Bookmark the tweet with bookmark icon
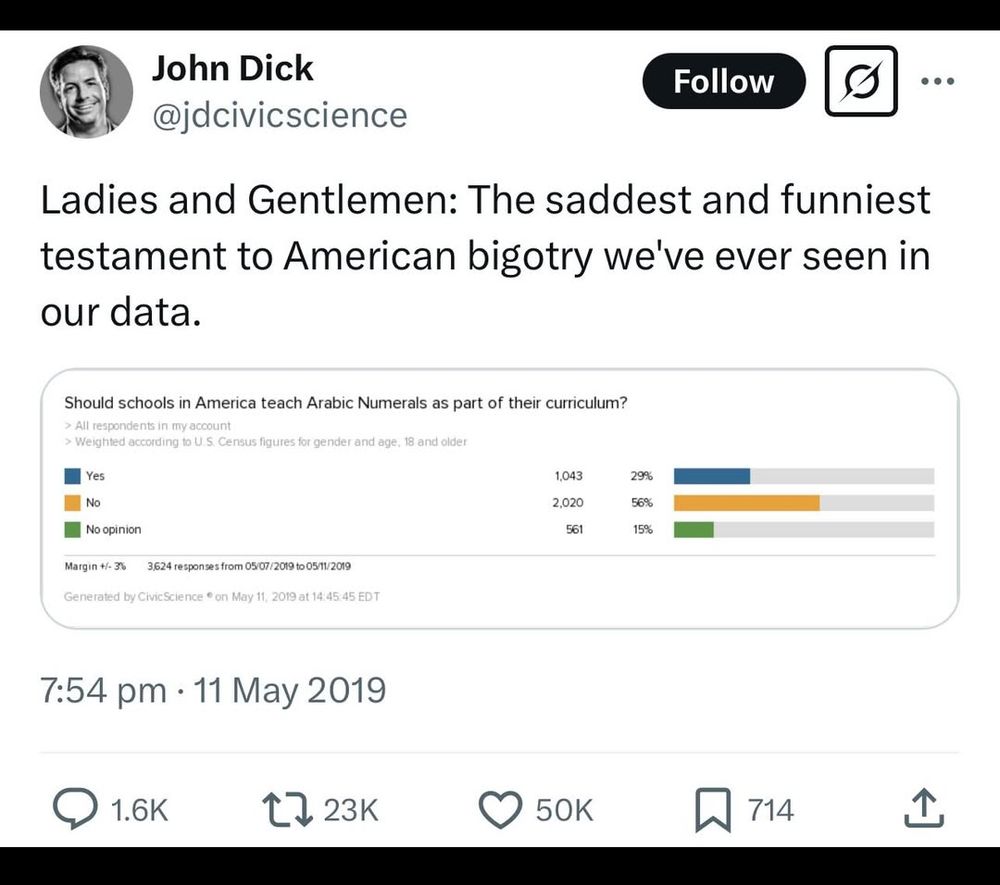Image resolution: width=1000 pixels, height=885 pixels. [x=712, y=810]
